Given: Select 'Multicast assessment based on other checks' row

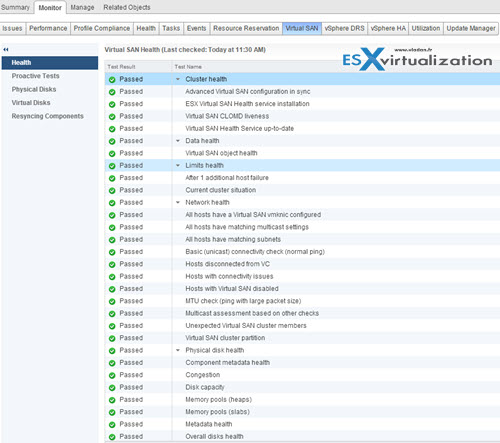Looking at the screenshot, I should point(302,314).
